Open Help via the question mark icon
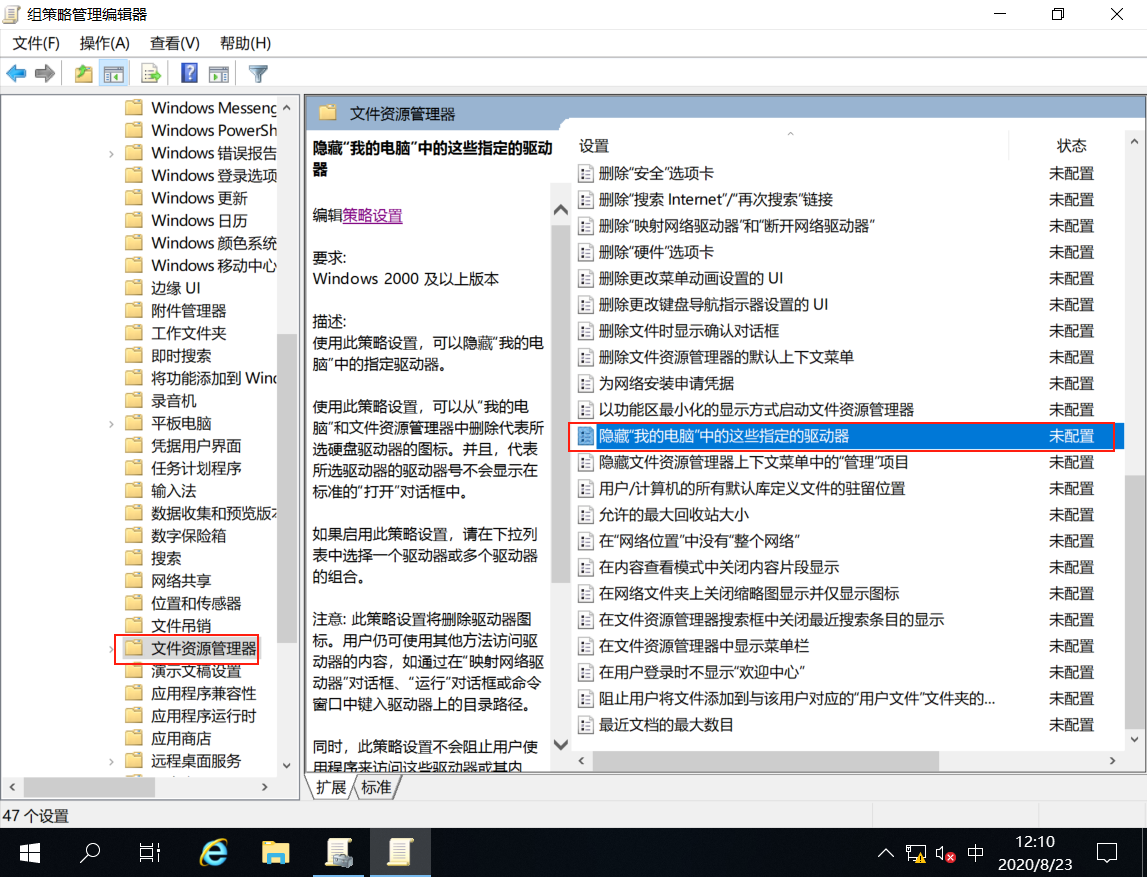The width and height of the screenshot is (1147, 877). point(189,73)
